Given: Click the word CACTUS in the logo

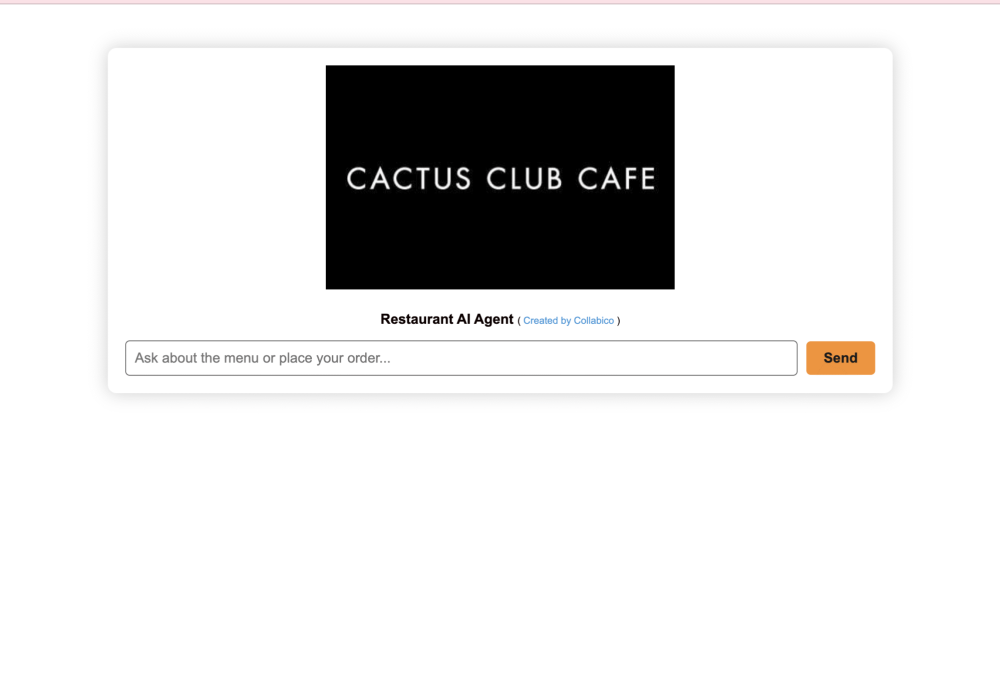Looking at the screenshot, I should pos(408,179).
